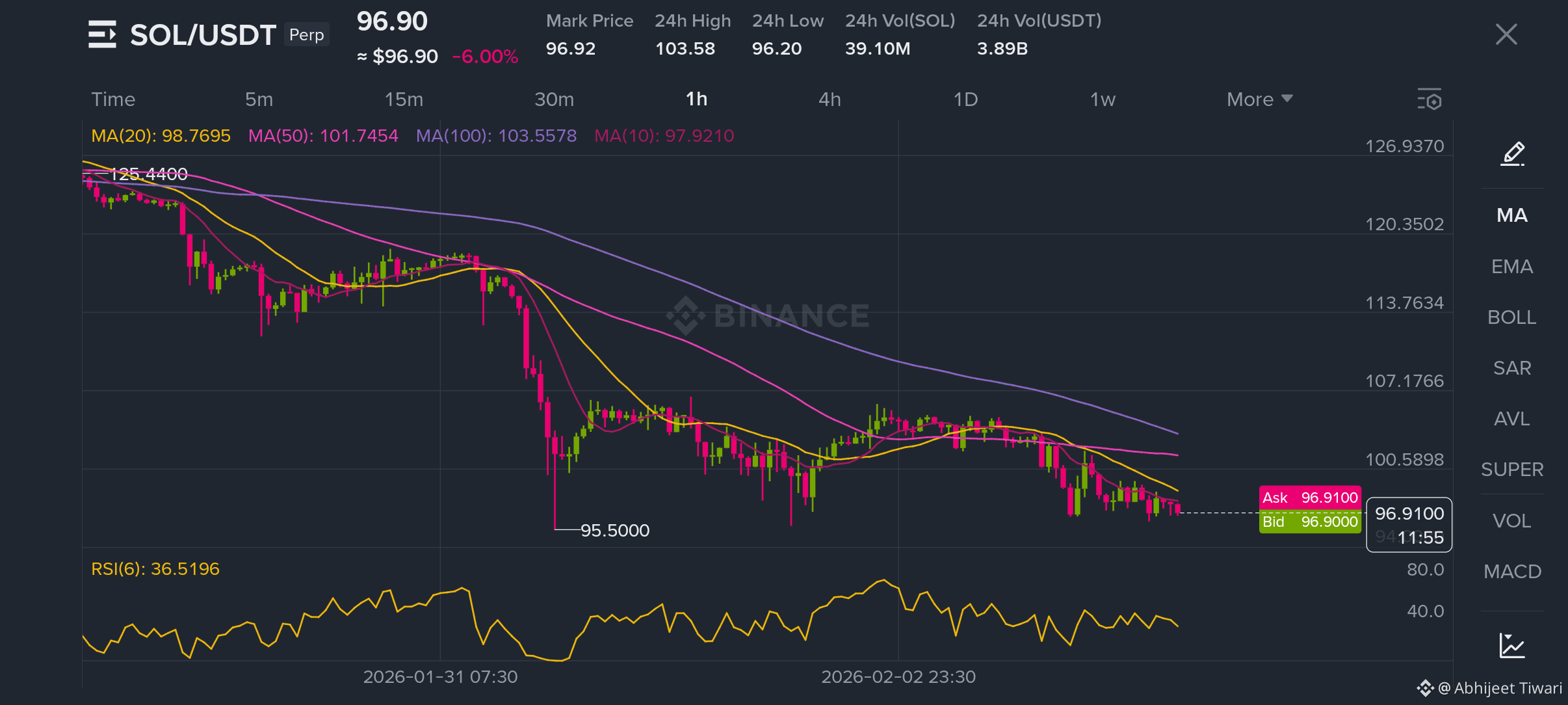
Task: Toggle the SUPER indicator
Action: [1512, 470]
